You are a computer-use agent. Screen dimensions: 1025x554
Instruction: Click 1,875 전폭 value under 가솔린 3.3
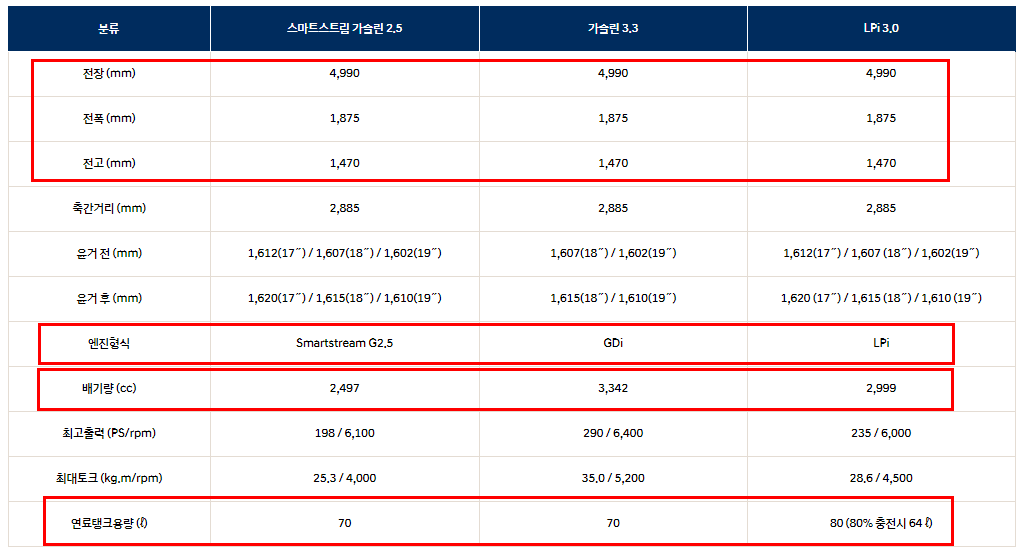click(613, 118)
